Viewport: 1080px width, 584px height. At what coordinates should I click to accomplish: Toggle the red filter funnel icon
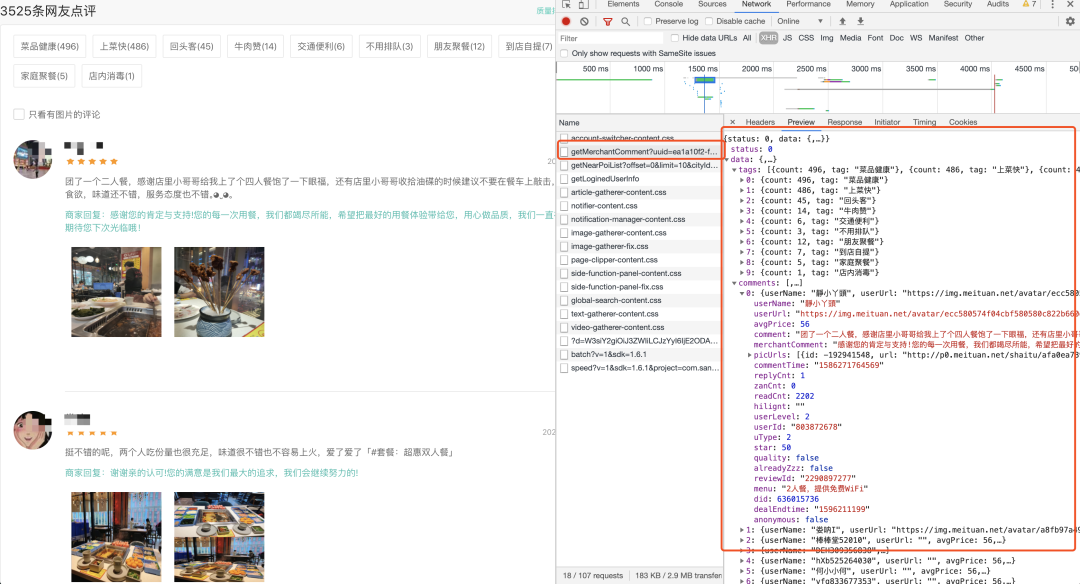point(608,21)
